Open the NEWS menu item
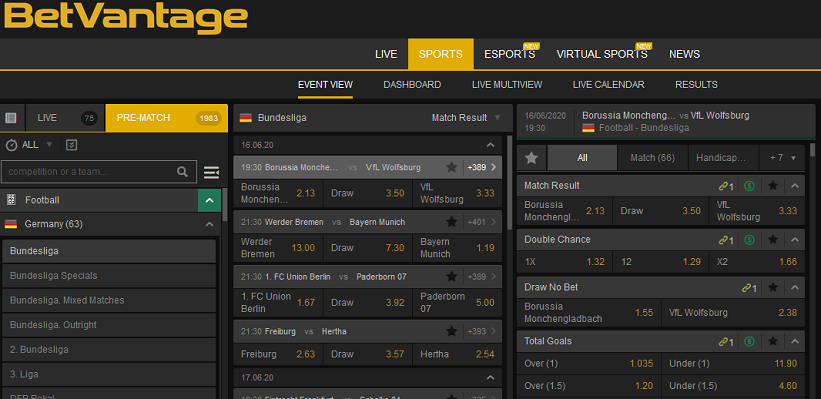 684,54
